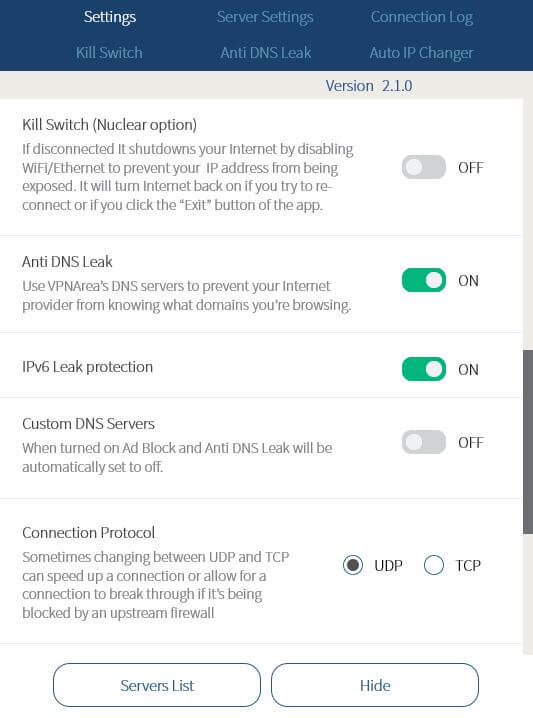Viewport: 533px width, 718px height.
Task: Click the IPv6 Leak protection label
Action: pyautogui.click(x=87, y=367)
